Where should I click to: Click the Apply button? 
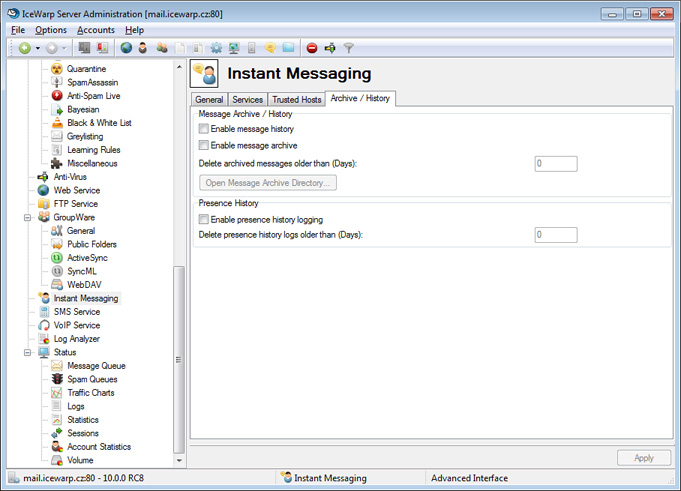(643, 458)
